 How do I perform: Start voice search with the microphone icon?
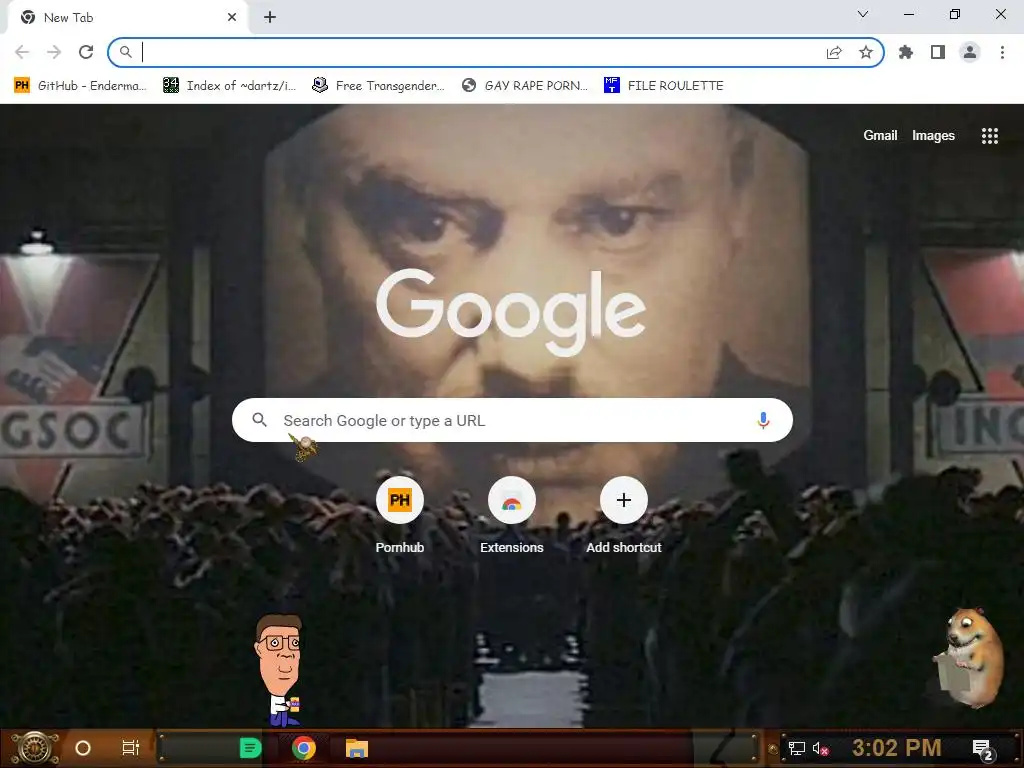coord(763,420)
